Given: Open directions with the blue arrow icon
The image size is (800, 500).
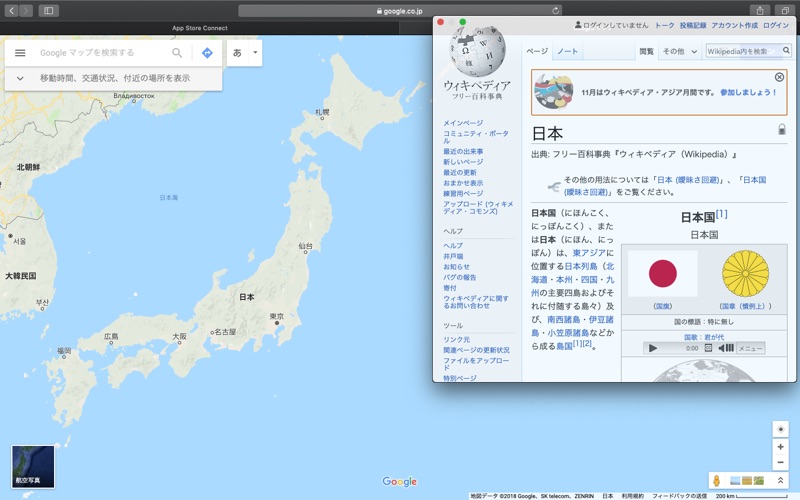Looking at the screenshot, I should [x=207, y=53].
